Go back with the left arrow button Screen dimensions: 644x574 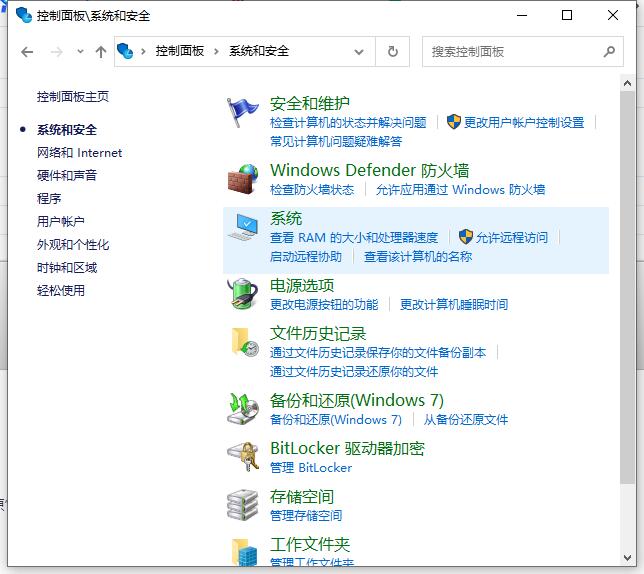(27, 52)
